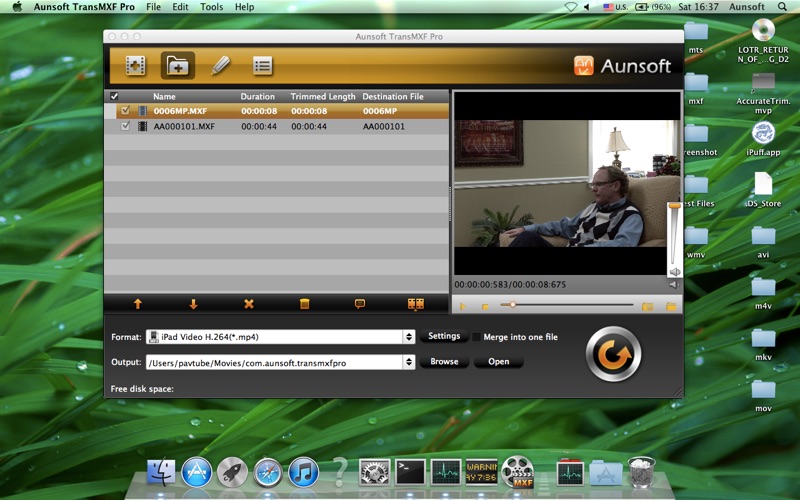Move selected file down with arrow
The height and width of the screenshot is (500, 800).
click(193, 304)
